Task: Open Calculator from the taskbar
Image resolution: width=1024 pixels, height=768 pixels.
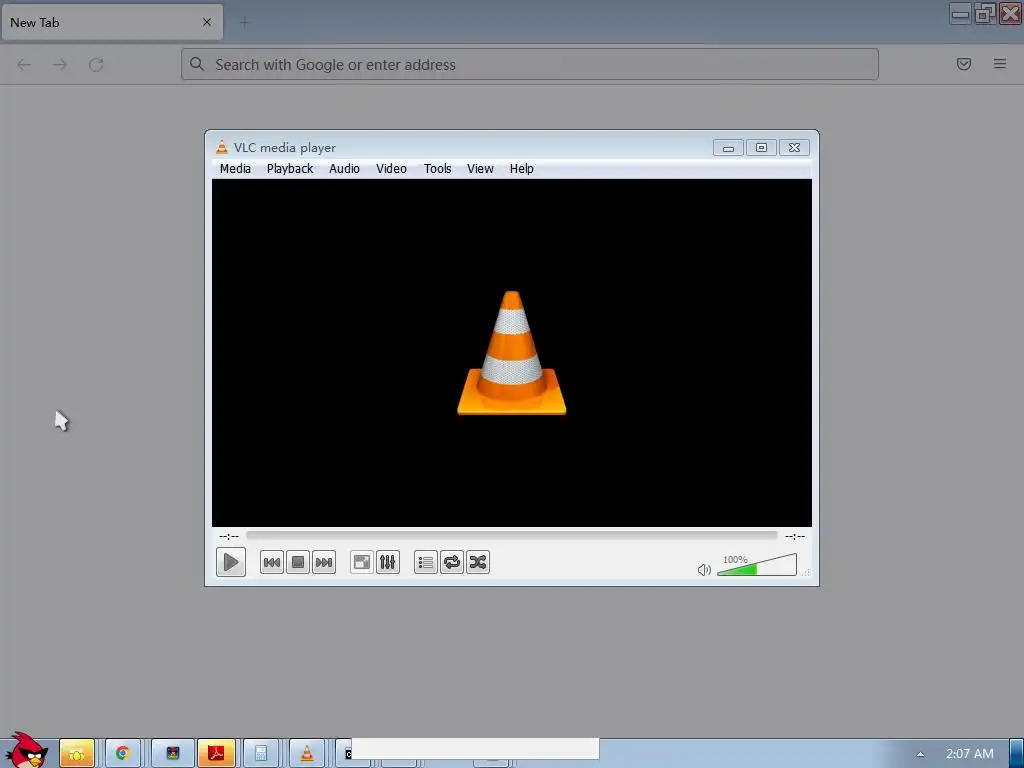Action: click(x=261, y=753)
